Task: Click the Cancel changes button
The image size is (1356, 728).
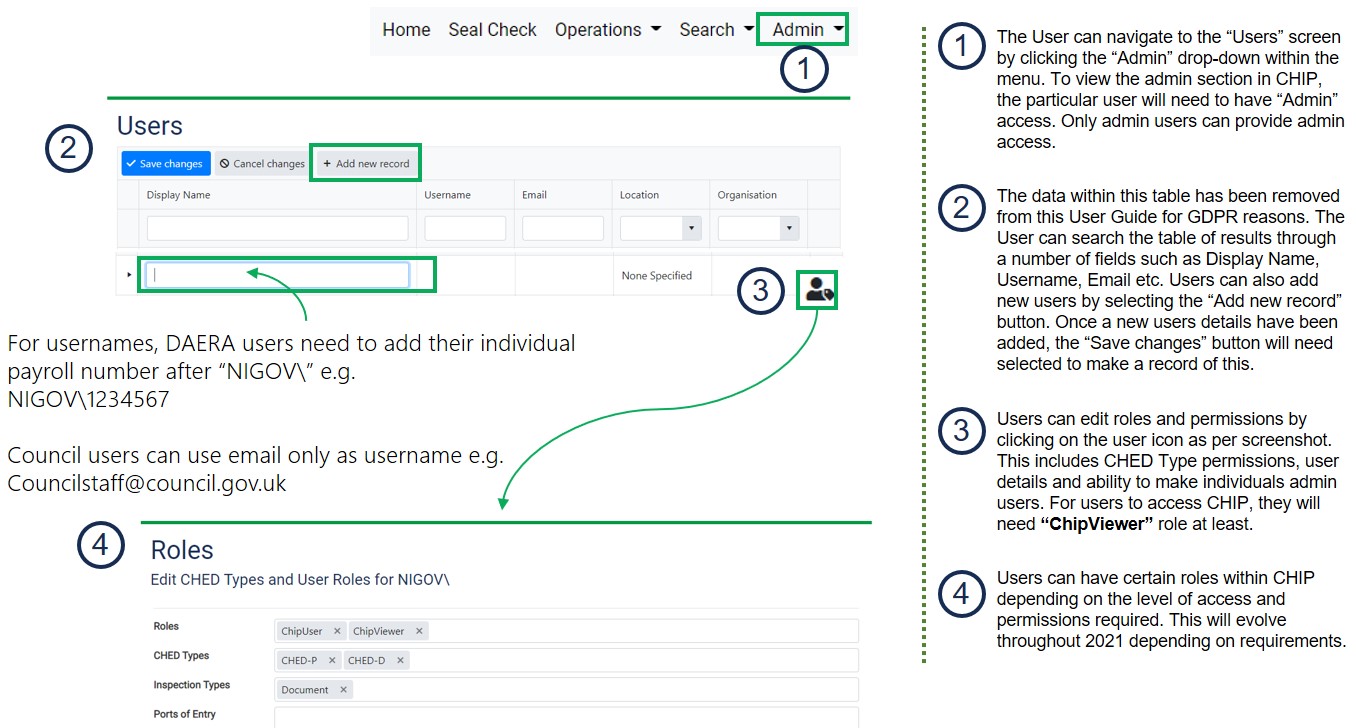Action: tap(262, 164)
